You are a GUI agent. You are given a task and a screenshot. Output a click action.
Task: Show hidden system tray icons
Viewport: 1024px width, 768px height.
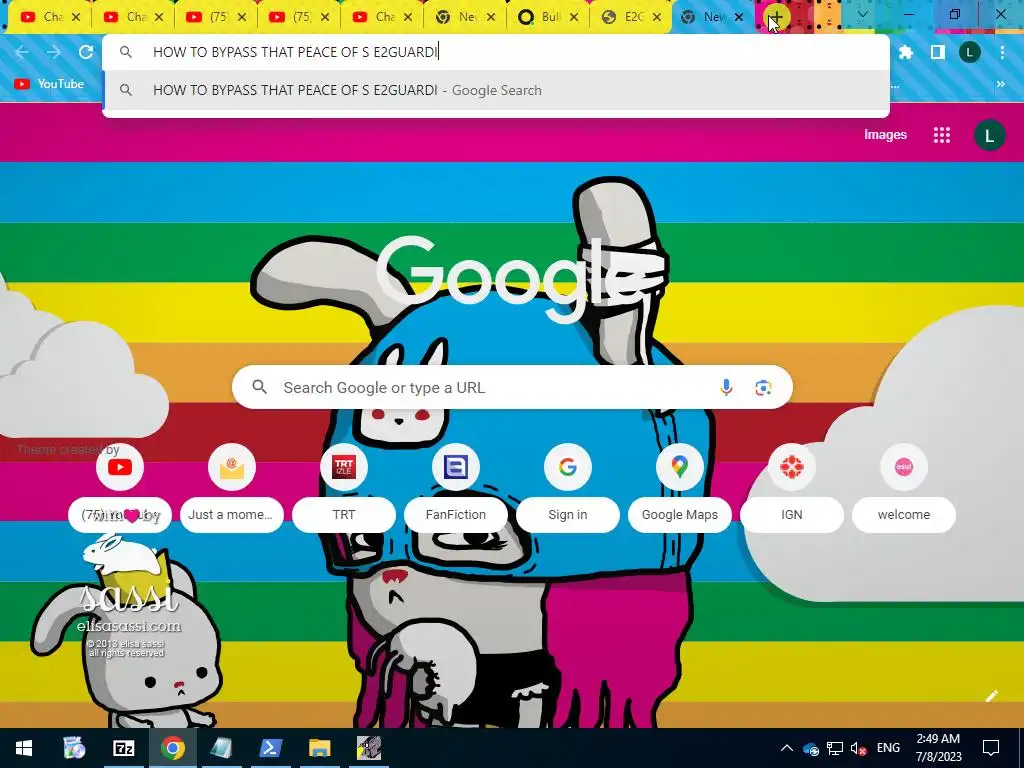(x=786, y=748)
